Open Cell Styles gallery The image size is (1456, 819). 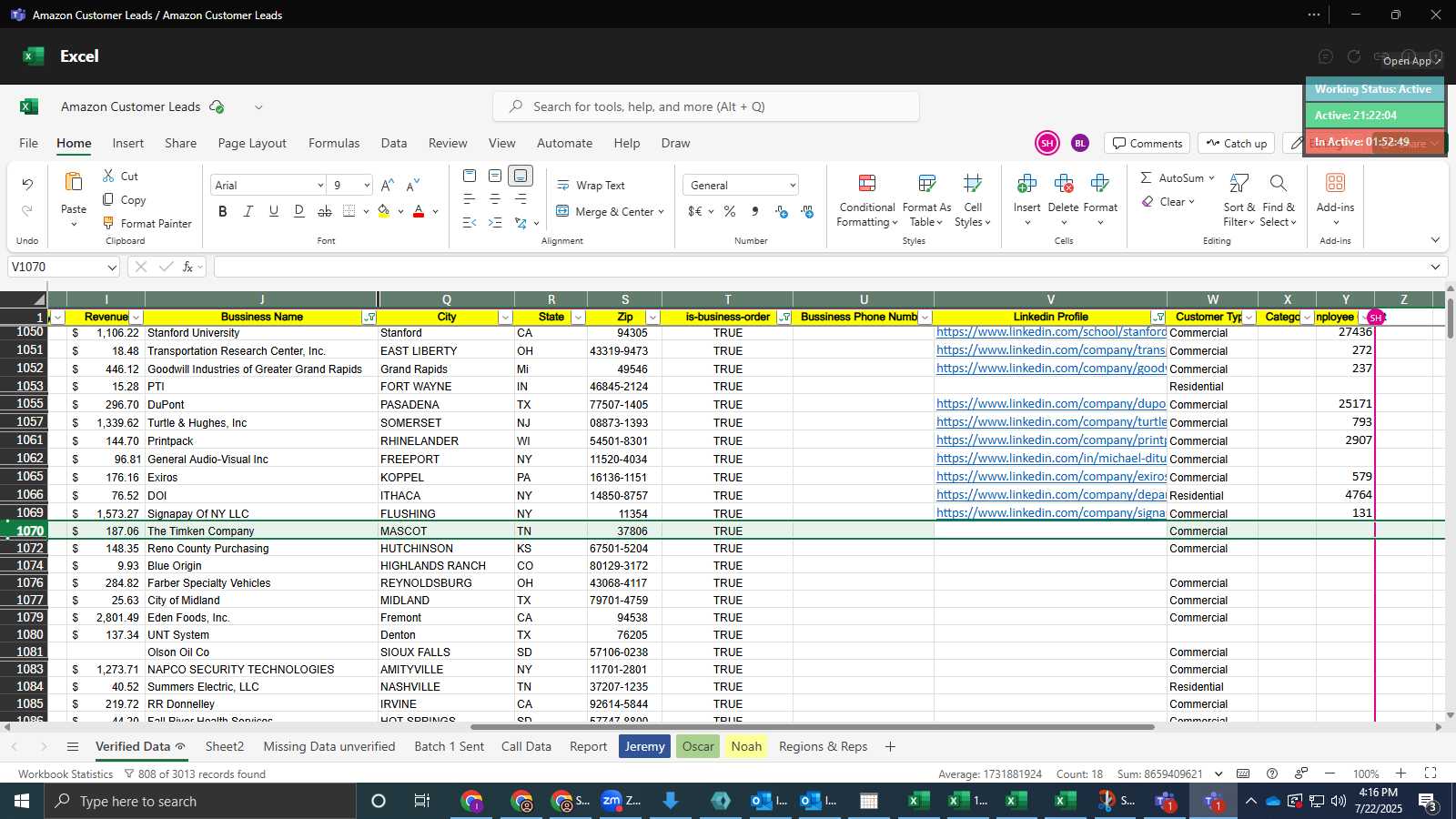pos(972,200)
